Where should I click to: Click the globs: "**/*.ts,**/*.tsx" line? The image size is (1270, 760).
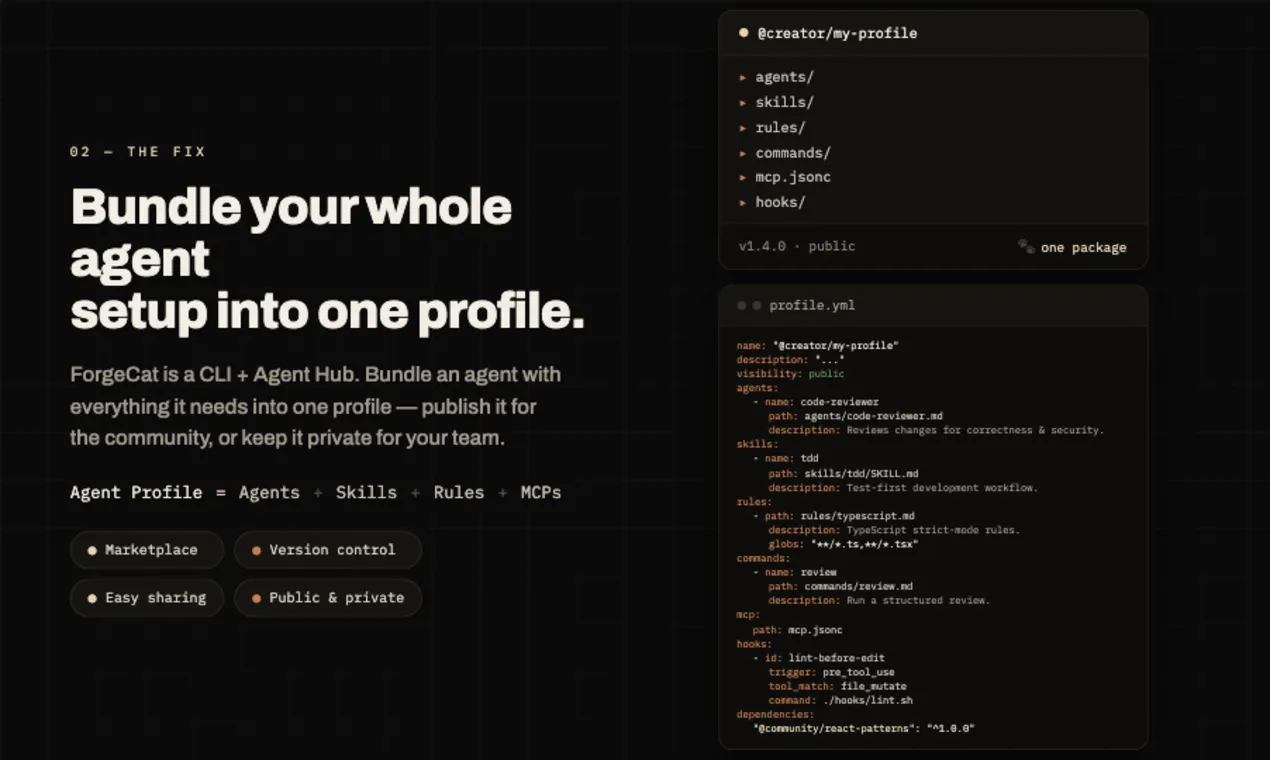(843, 545)
